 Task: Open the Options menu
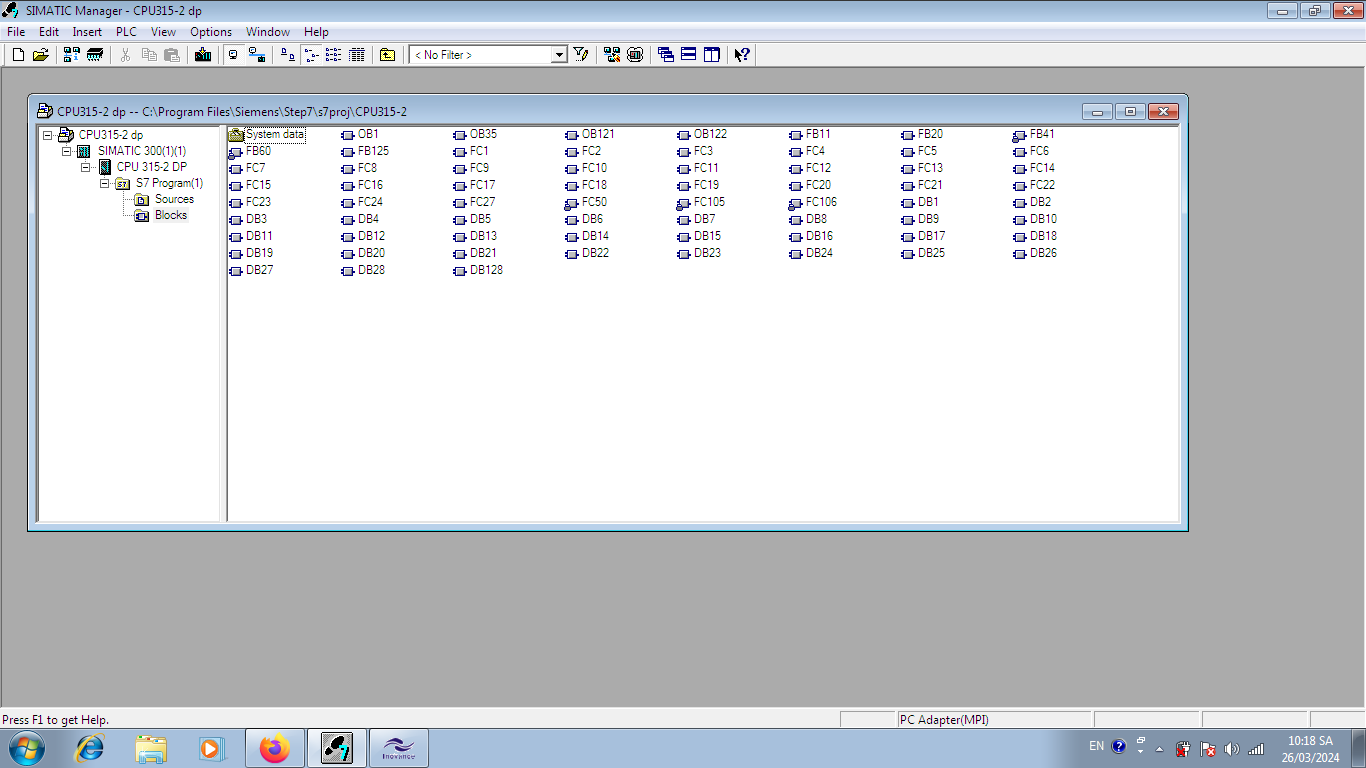coord(211,32)
